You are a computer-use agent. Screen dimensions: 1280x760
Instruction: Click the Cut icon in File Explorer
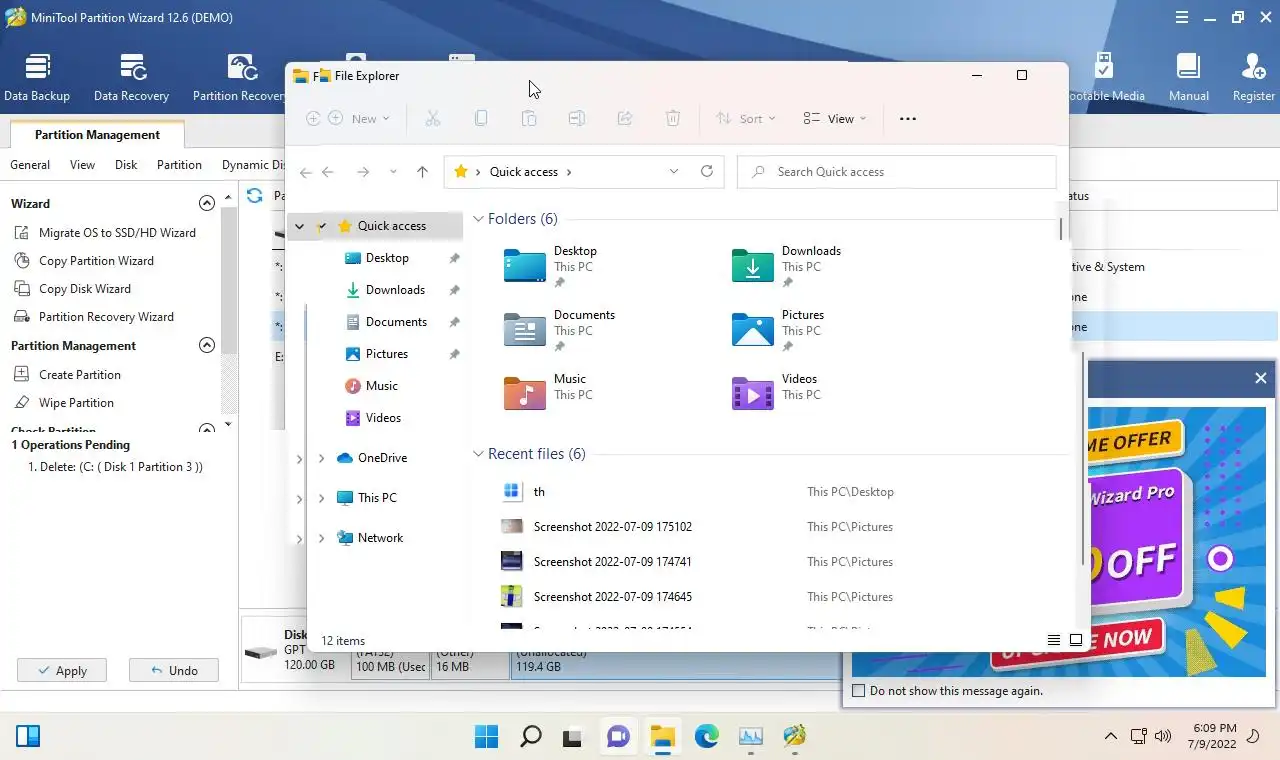coord(433,118)
